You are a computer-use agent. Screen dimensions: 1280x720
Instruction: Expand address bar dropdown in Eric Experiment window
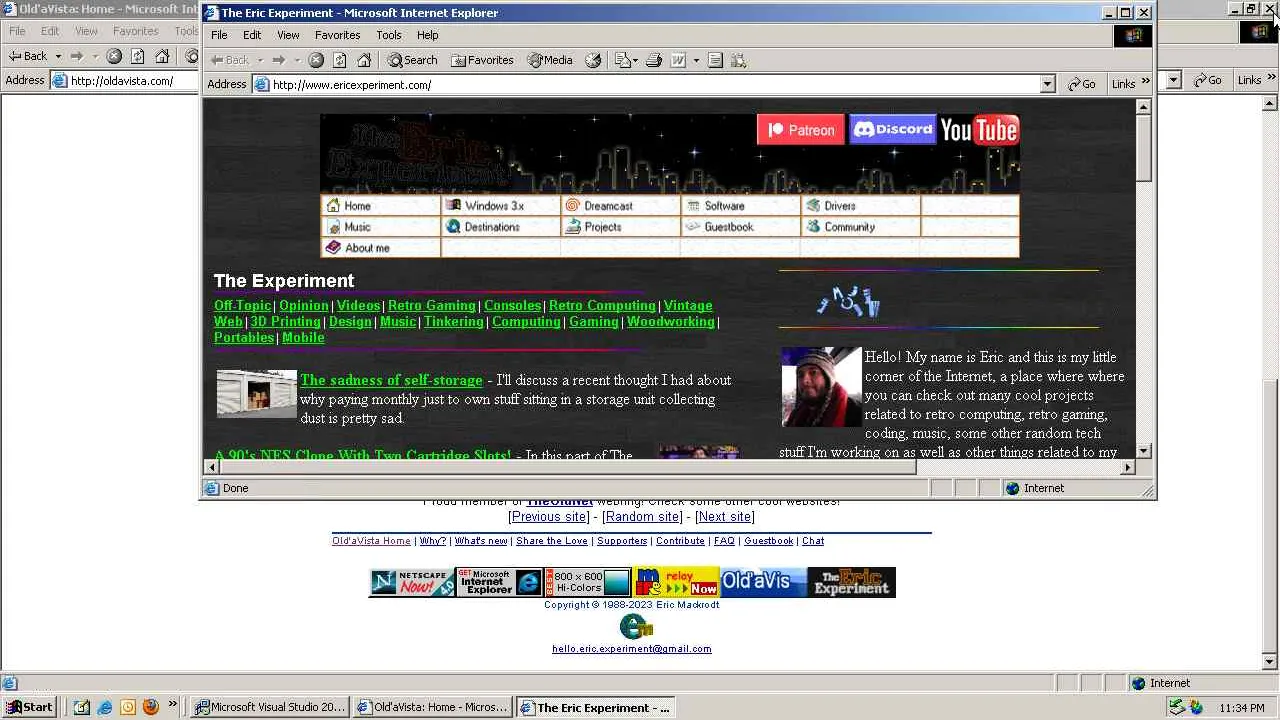pos(1048,85)
